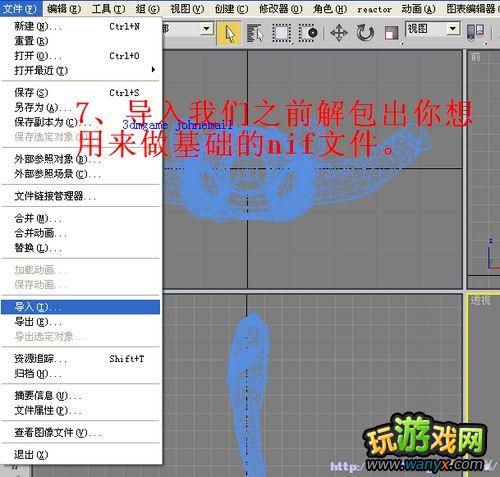Choose 合并动画 from the File menu
Screen dimensions: 500x477
point(81,233)
